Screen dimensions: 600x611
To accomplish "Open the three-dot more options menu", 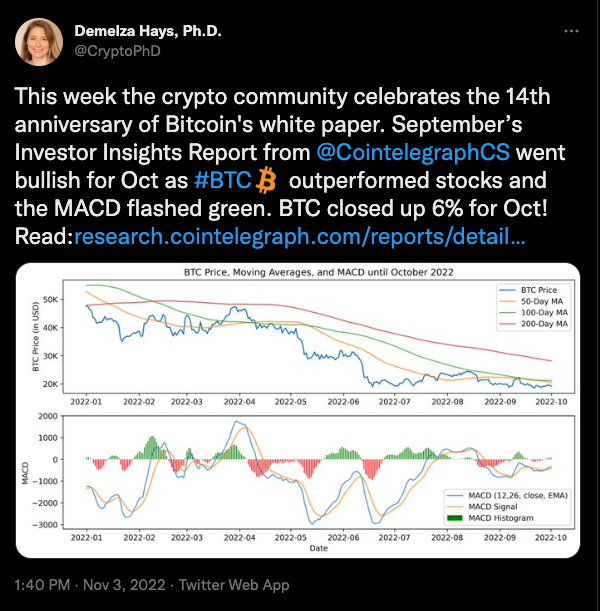I will (571, 31).
